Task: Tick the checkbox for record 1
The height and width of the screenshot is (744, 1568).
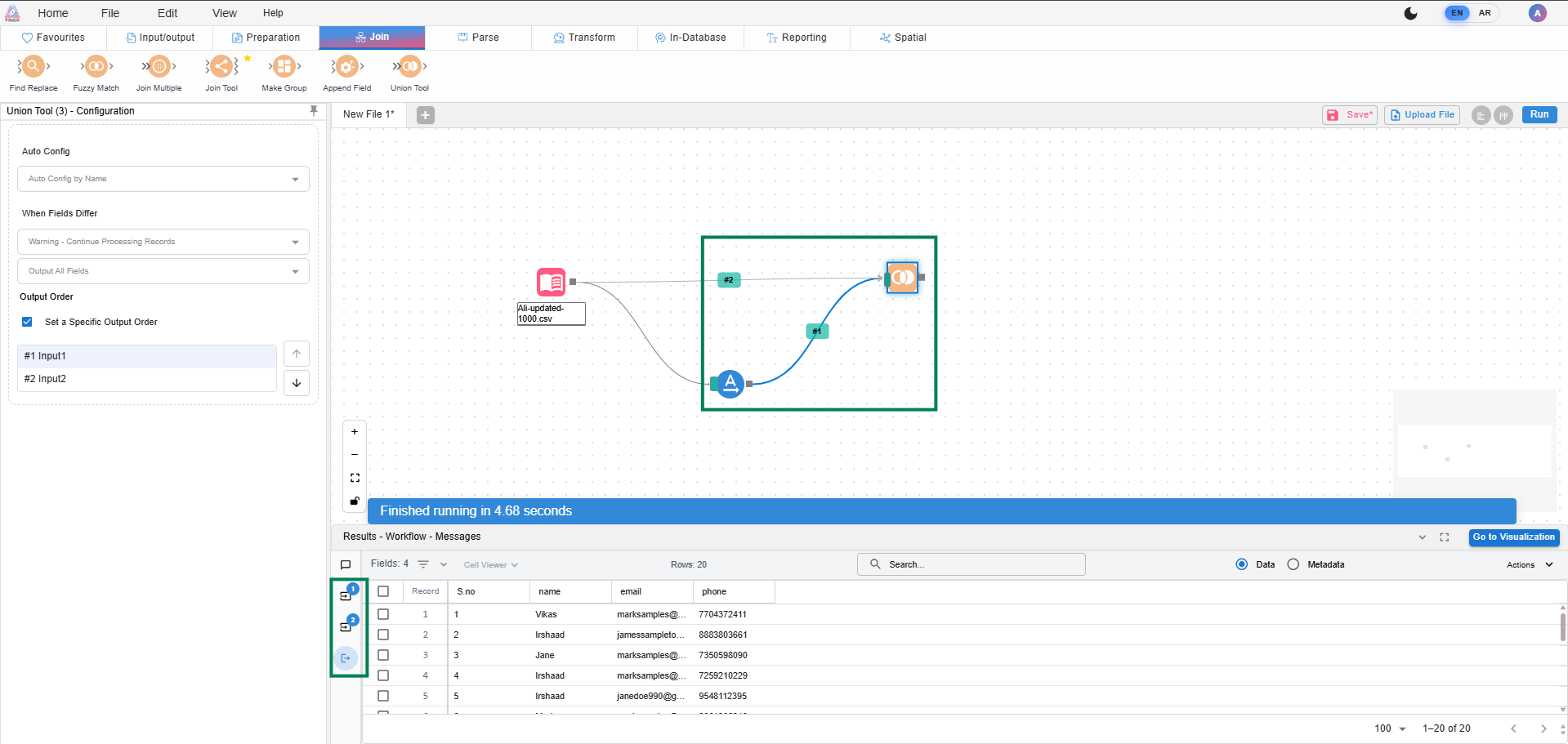Action: [x=383, y=614]
